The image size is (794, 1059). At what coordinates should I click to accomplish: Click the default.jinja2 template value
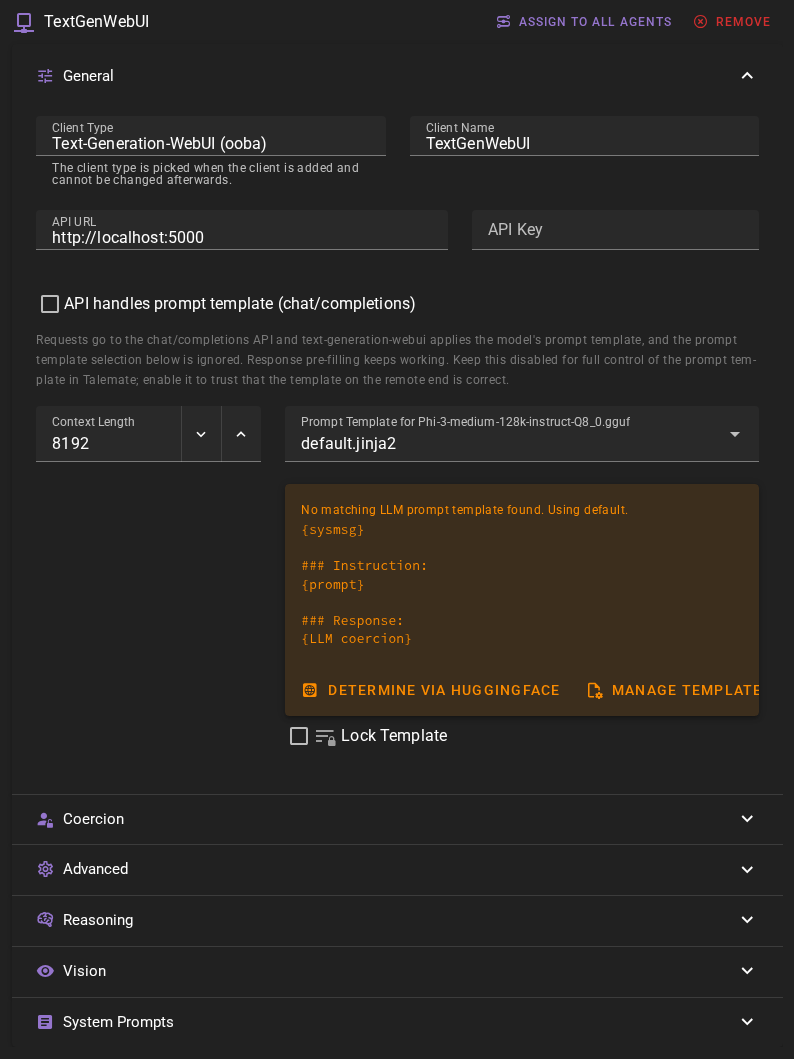point(348,444)
